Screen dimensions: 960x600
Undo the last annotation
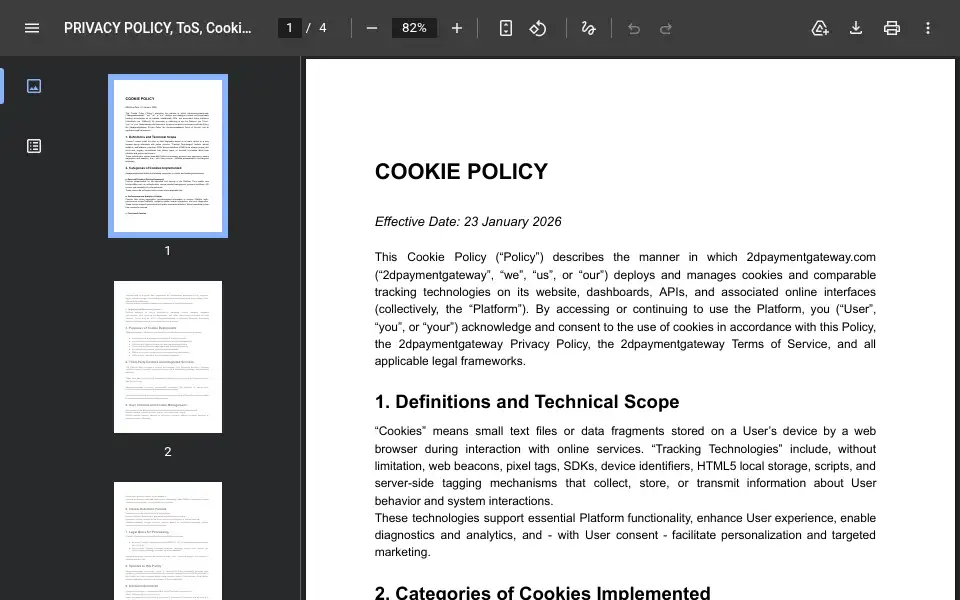634,28
